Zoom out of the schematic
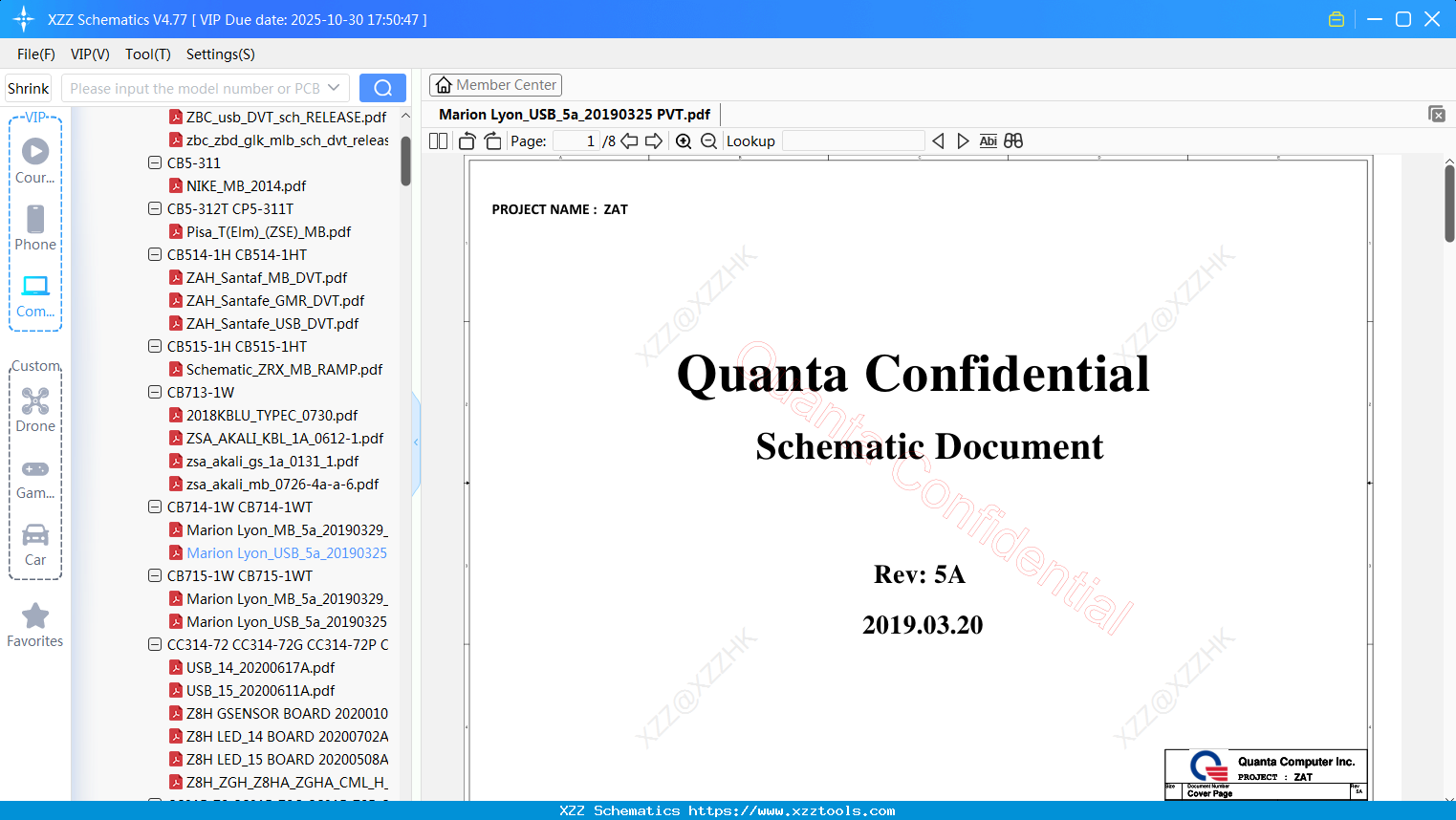The image size is (1456, 820). (708, 141)
